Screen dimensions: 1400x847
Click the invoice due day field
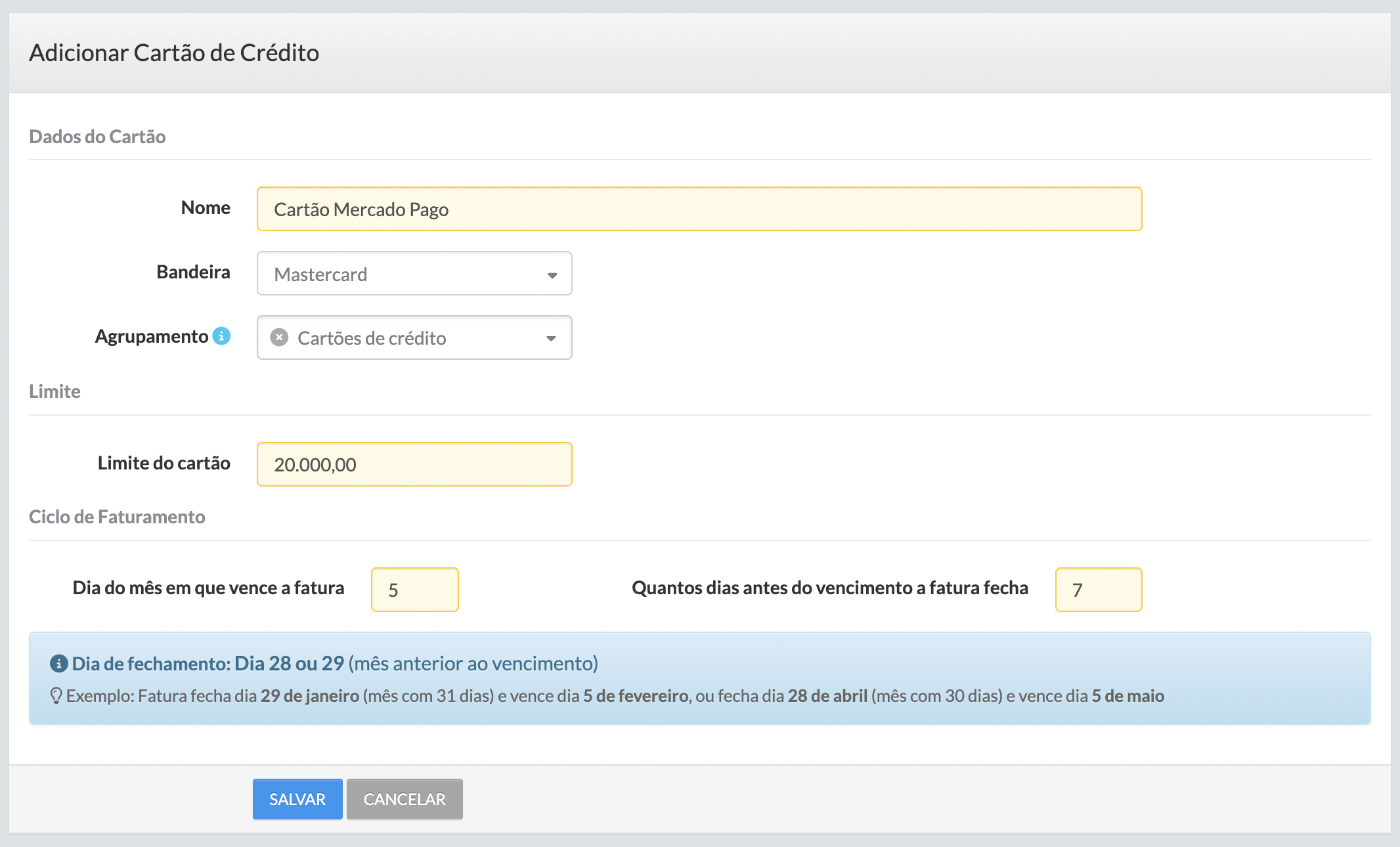(414, 590)
